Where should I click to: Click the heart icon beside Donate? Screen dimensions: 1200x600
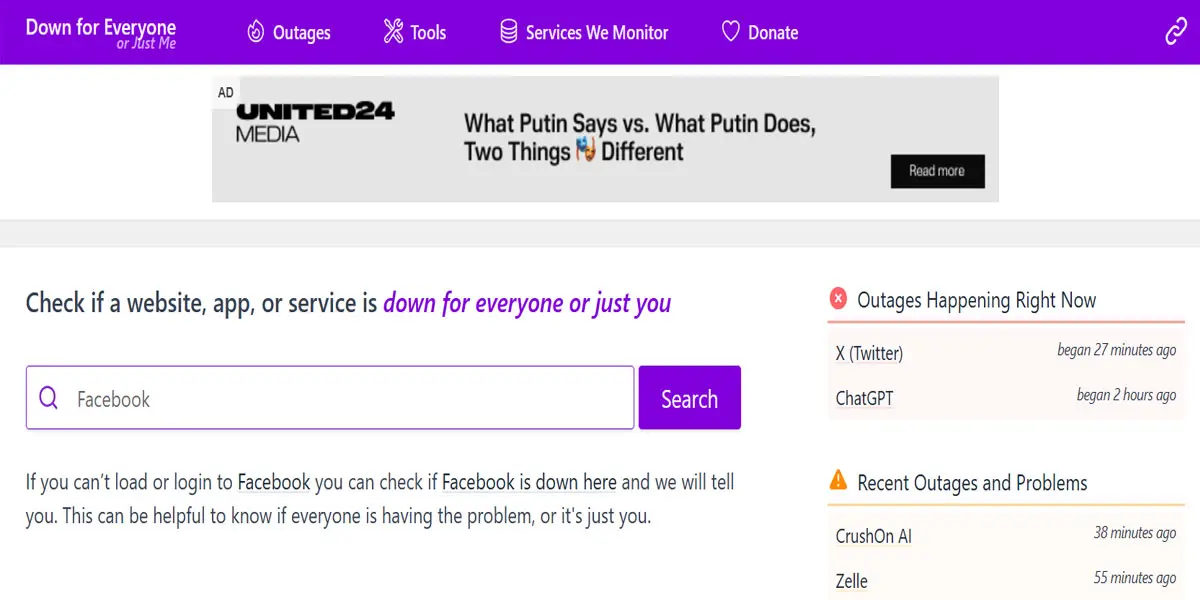tap(731, 32)
